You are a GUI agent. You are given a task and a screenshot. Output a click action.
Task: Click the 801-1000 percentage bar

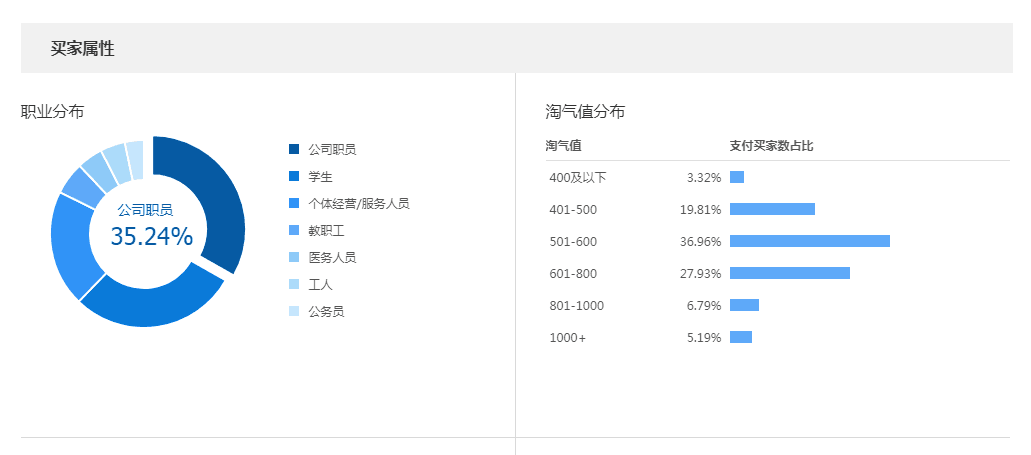click(x=744, y=305)
